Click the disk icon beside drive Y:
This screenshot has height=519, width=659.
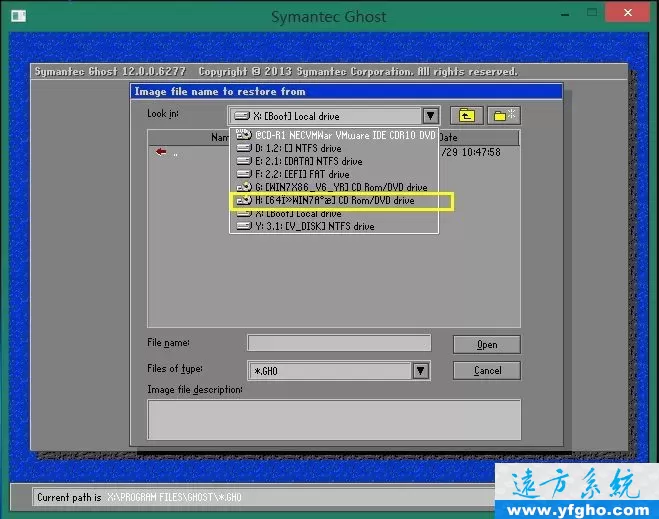point(242,227)
